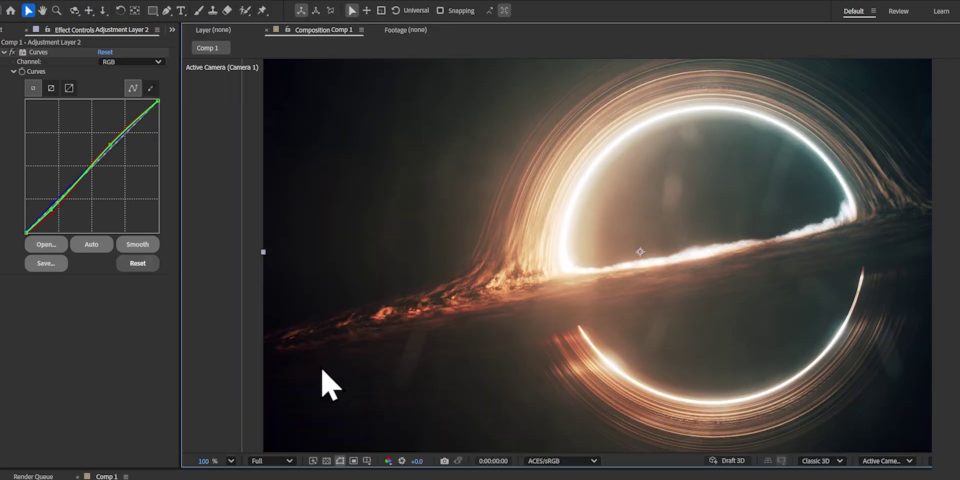Click the Smooth button under curves

pos(137,244)
